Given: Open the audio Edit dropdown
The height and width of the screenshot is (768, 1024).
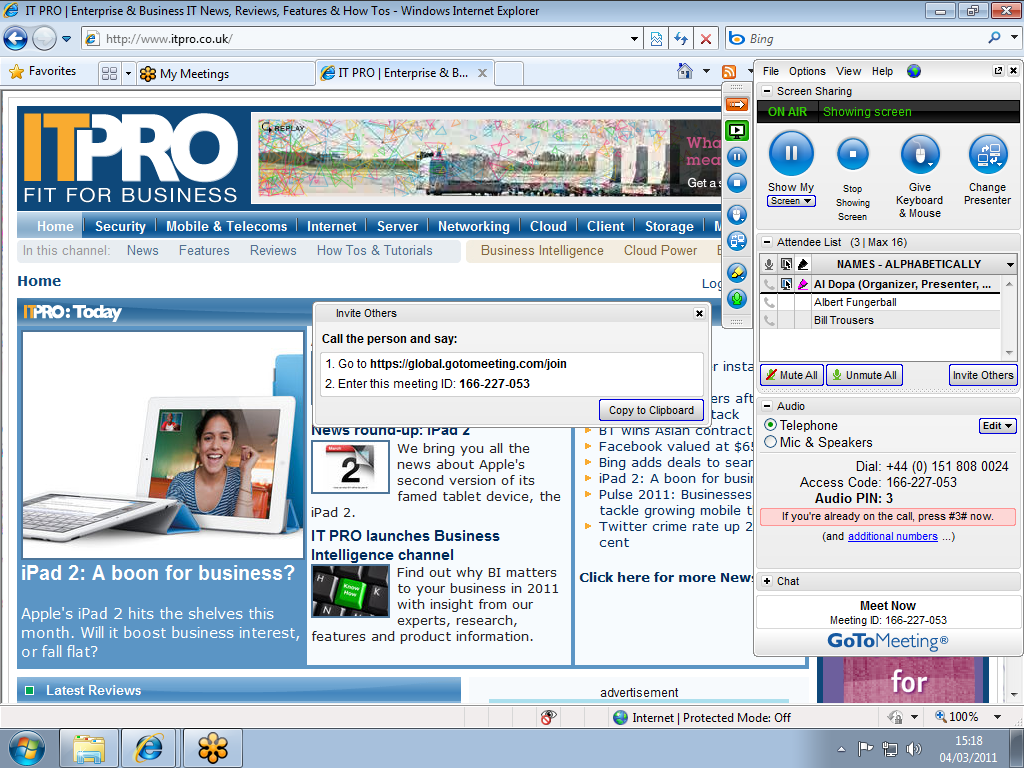Looking at the screenshot, I should 998,426.
